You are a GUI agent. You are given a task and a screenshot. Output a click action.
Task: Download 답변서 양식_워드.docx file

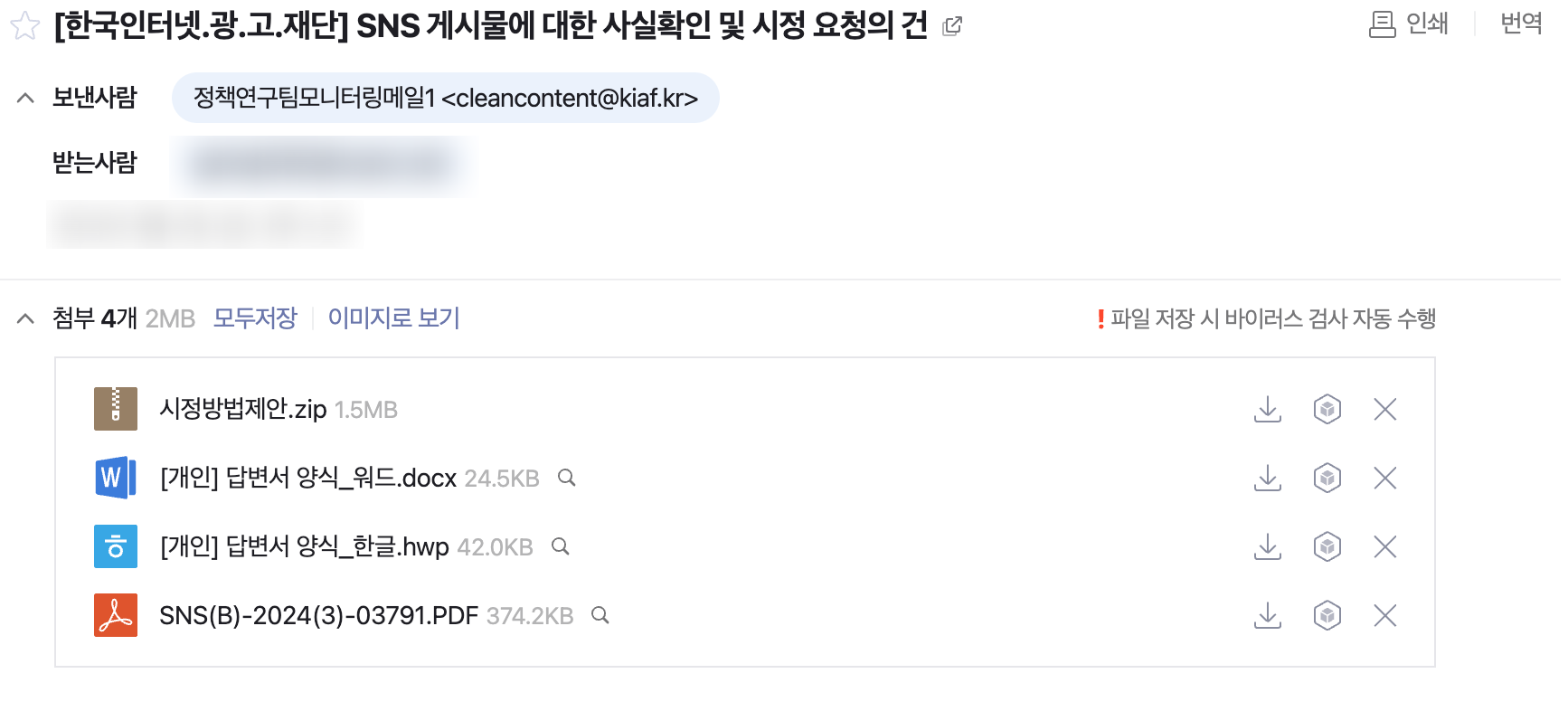click(x=1268, y=479)
